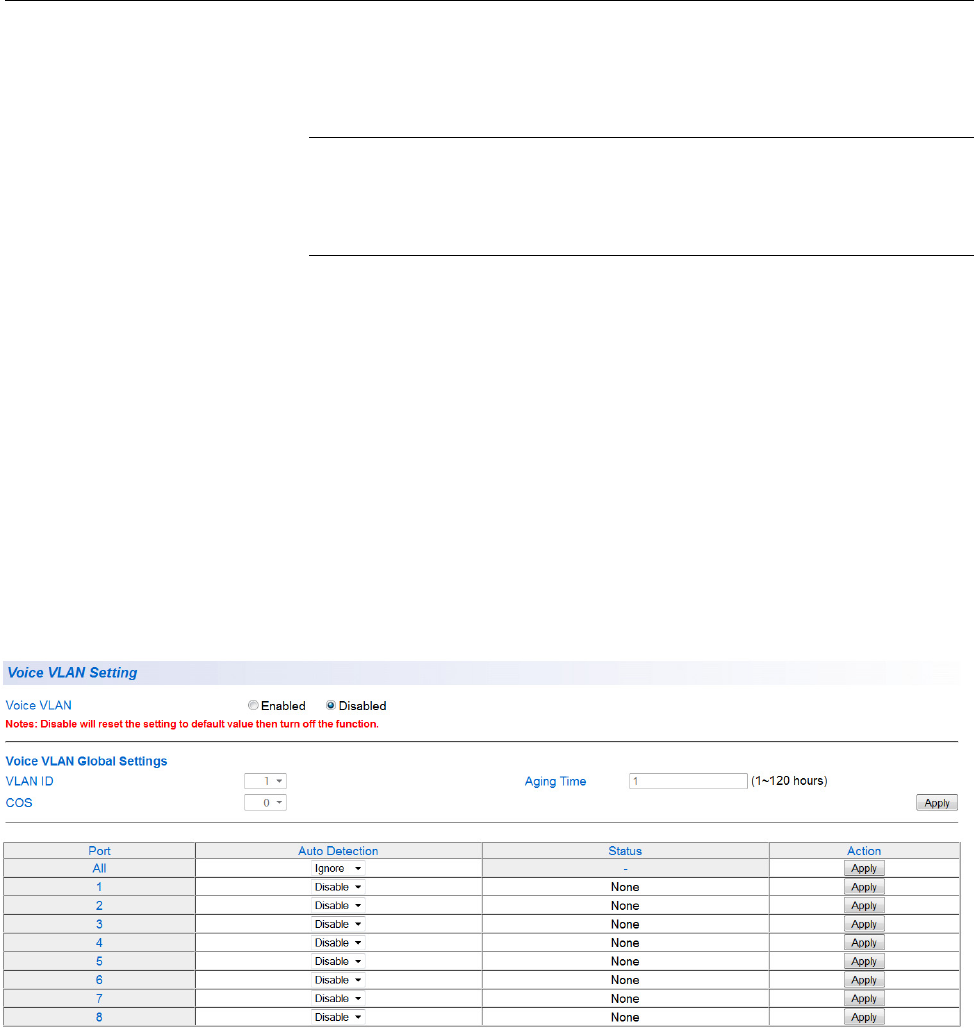Screen dimensions: 974x1032
Task: Apply settings for port 1
Action: (x=864, y=887)
